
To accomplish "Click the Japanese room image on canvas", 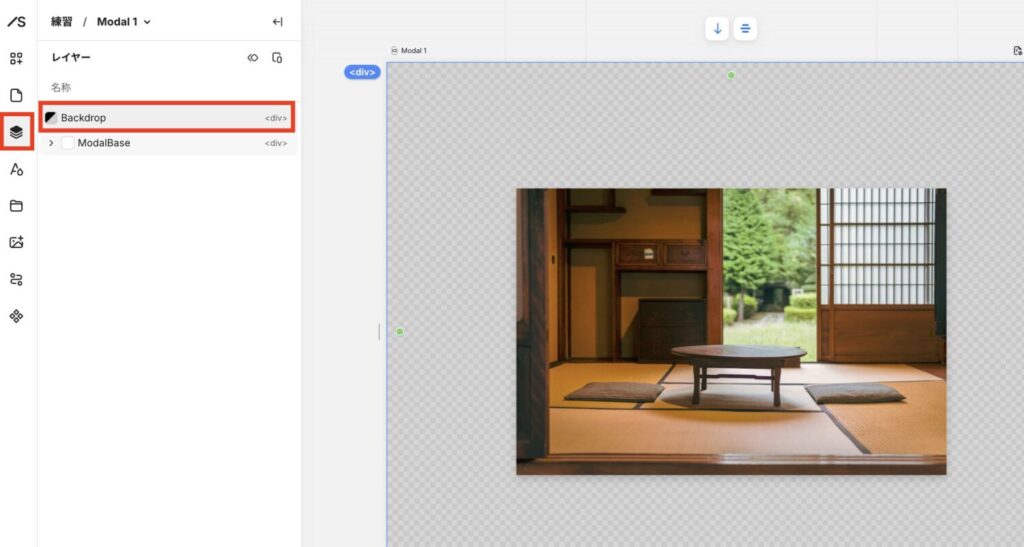I will 731,331.
